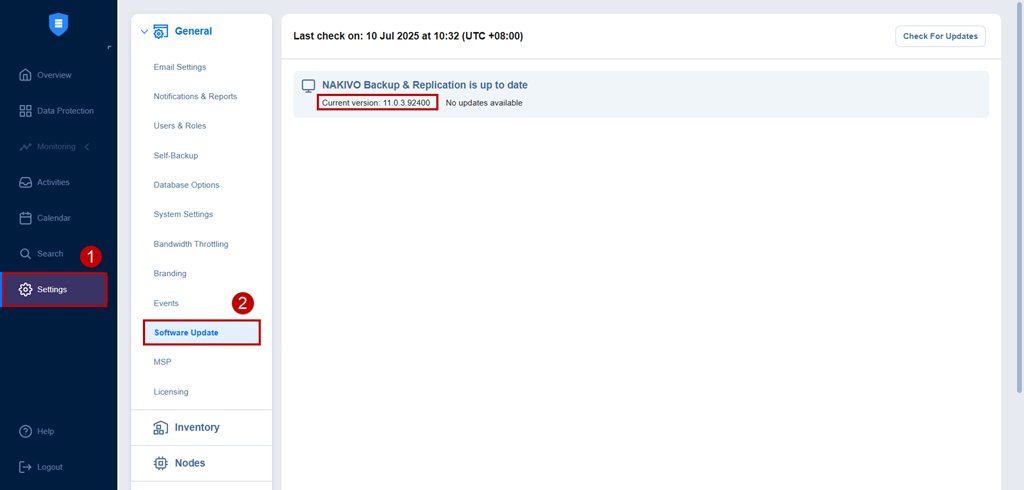This screenshot has width=1024, height=490.
Task: Open the Nodes section heading
Action: coord(190,463)
